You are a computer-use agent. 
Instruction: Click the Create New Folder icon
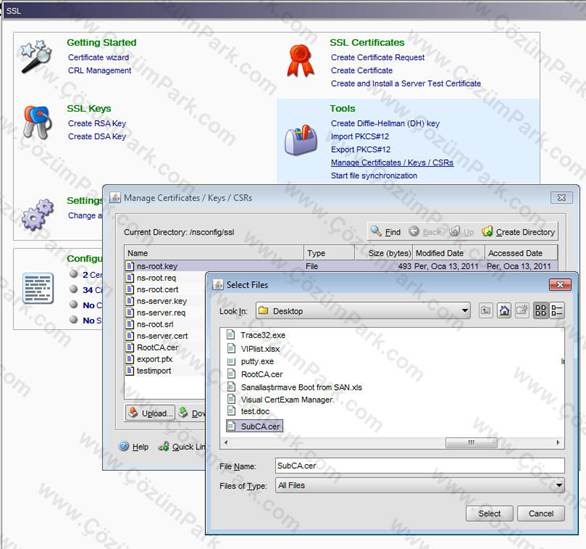pos(522,311)
